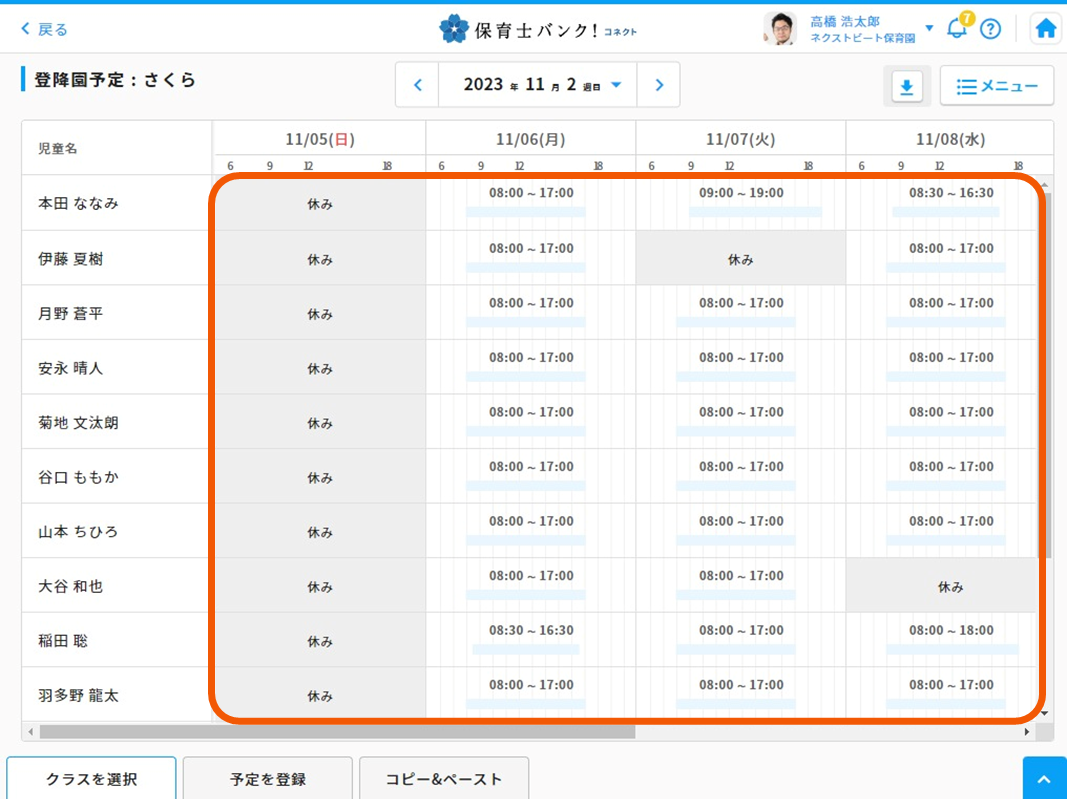Select the クラスを選択 tab
1067x800 pixels.
[x=91, y=779]
